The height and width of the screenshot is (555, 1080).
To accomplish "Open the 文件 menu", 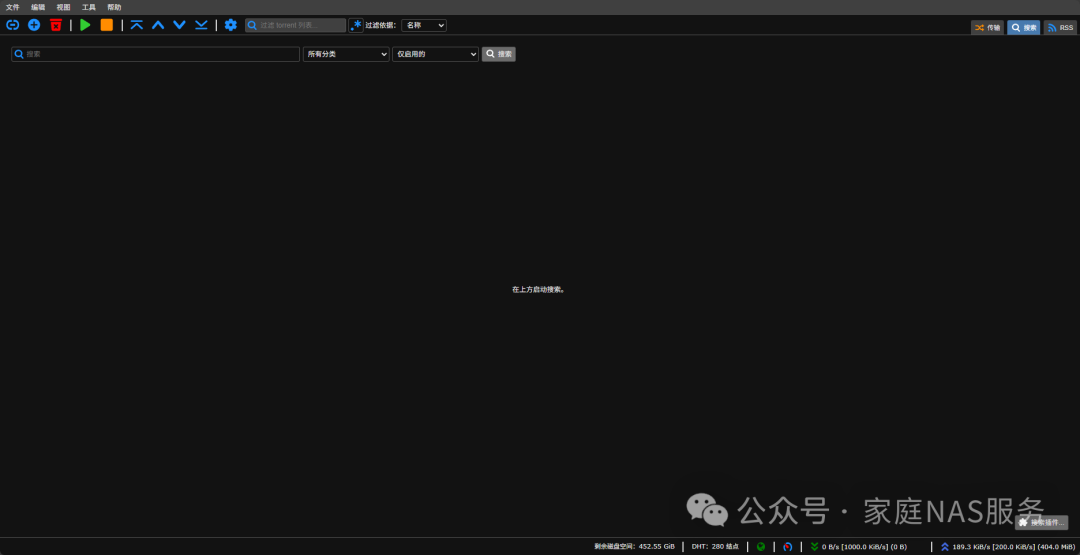I will [x=13, y=7].
